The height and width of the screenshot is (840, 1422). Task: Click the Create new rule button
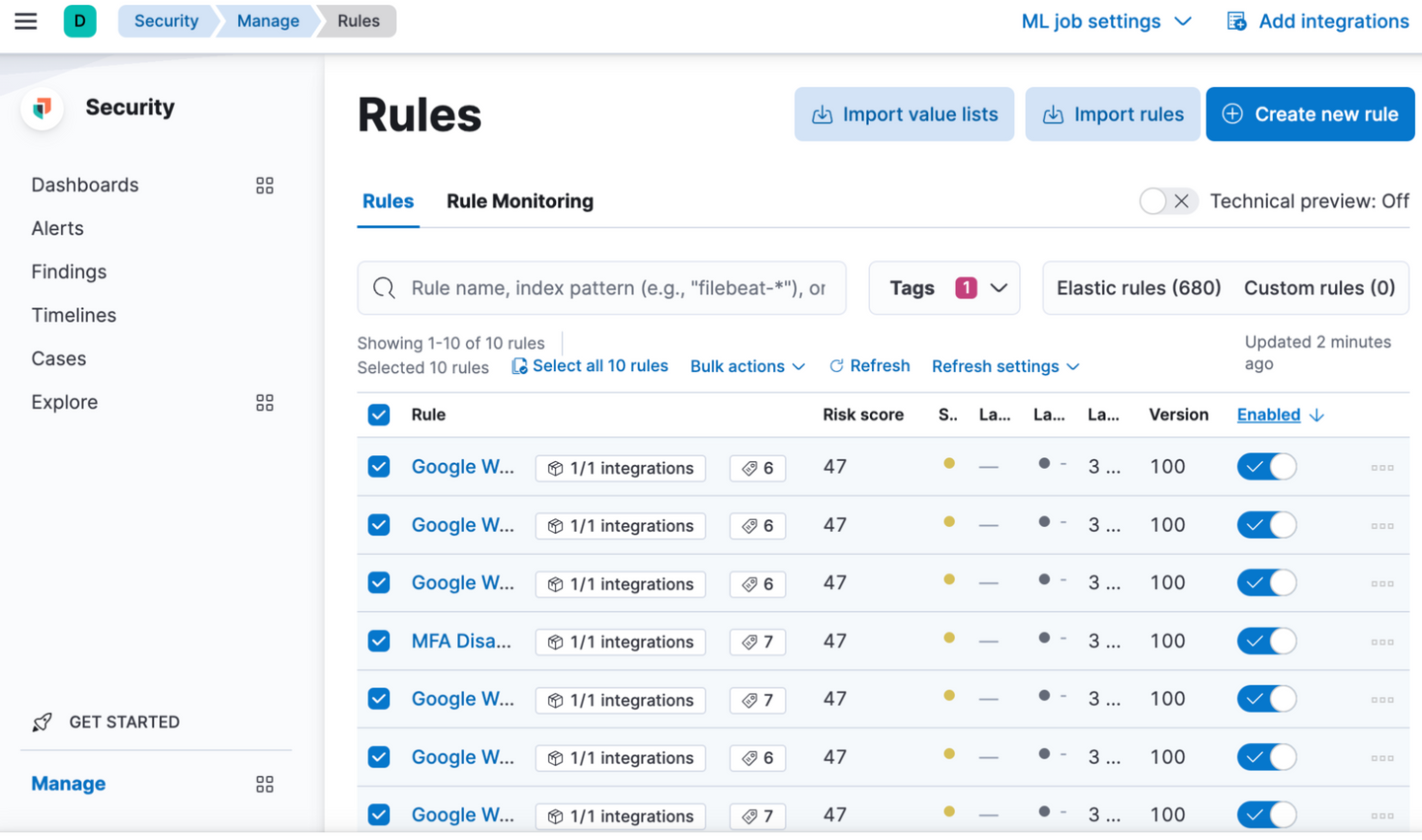[x=1309, y=115]
